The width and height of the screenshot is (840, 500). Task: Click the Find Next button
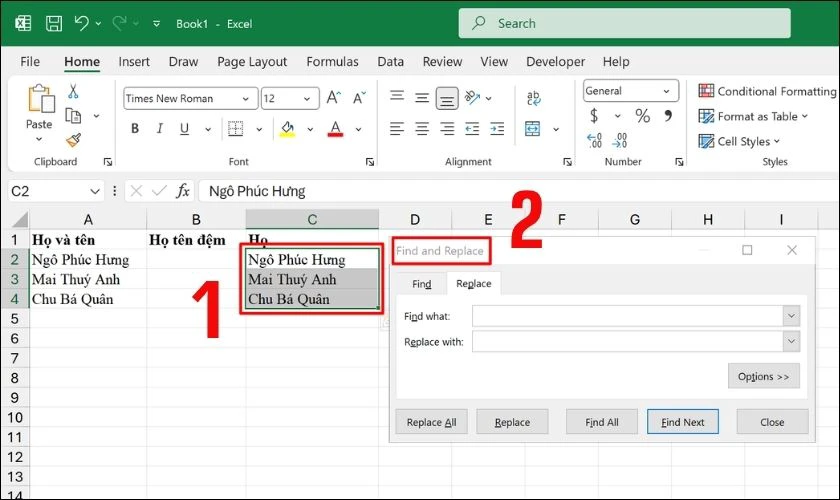click(682, 422)
